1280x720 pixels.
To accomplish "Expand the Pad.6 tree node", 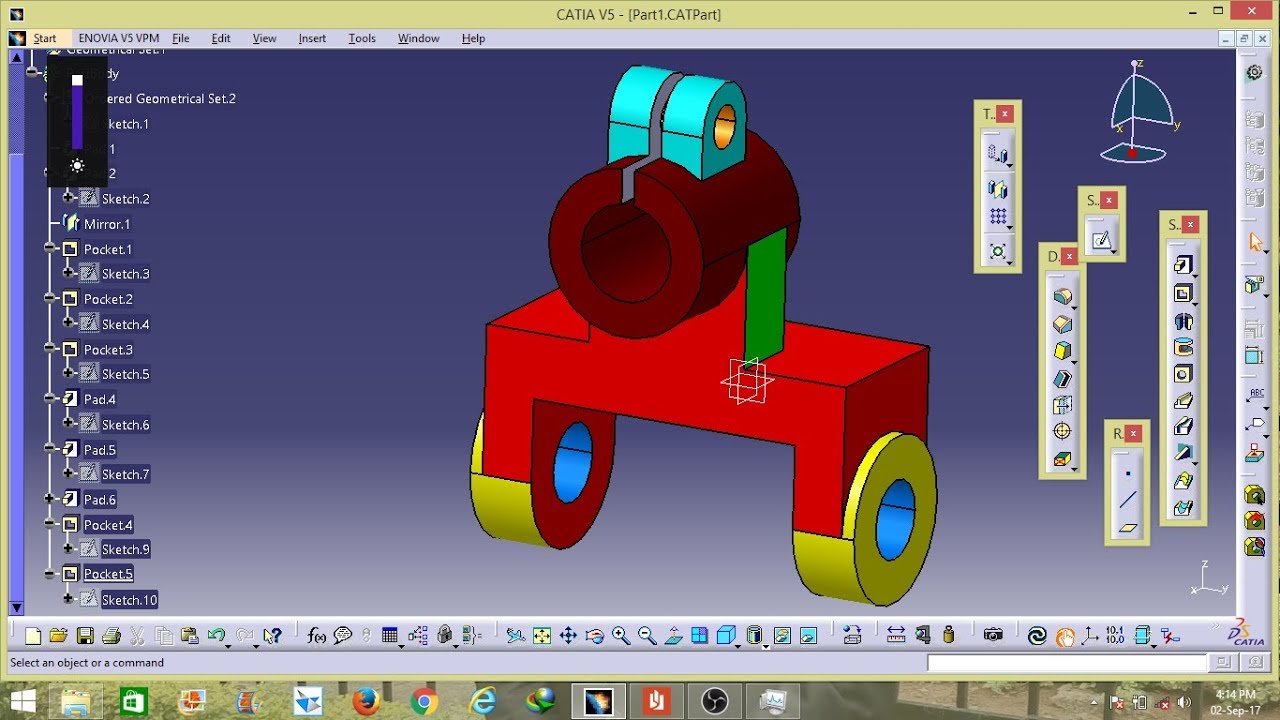I will coord(50,498).
